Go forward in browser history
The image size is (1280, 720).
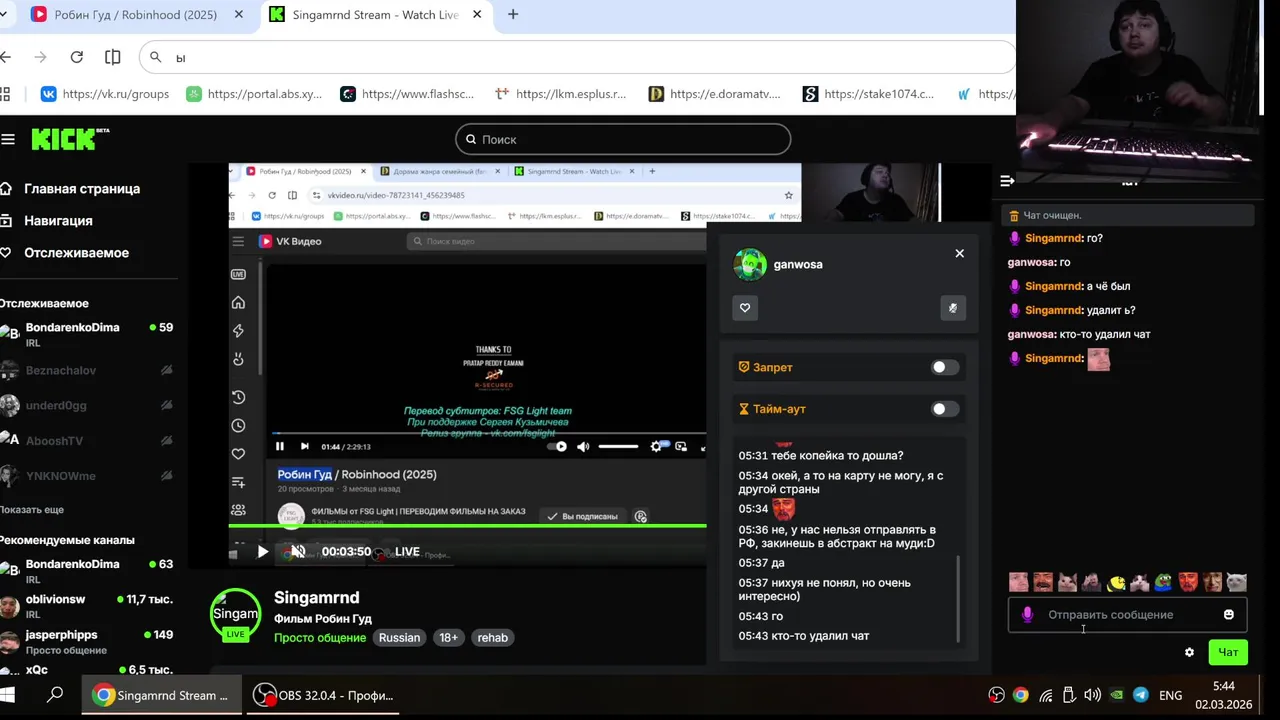point(41,57)
